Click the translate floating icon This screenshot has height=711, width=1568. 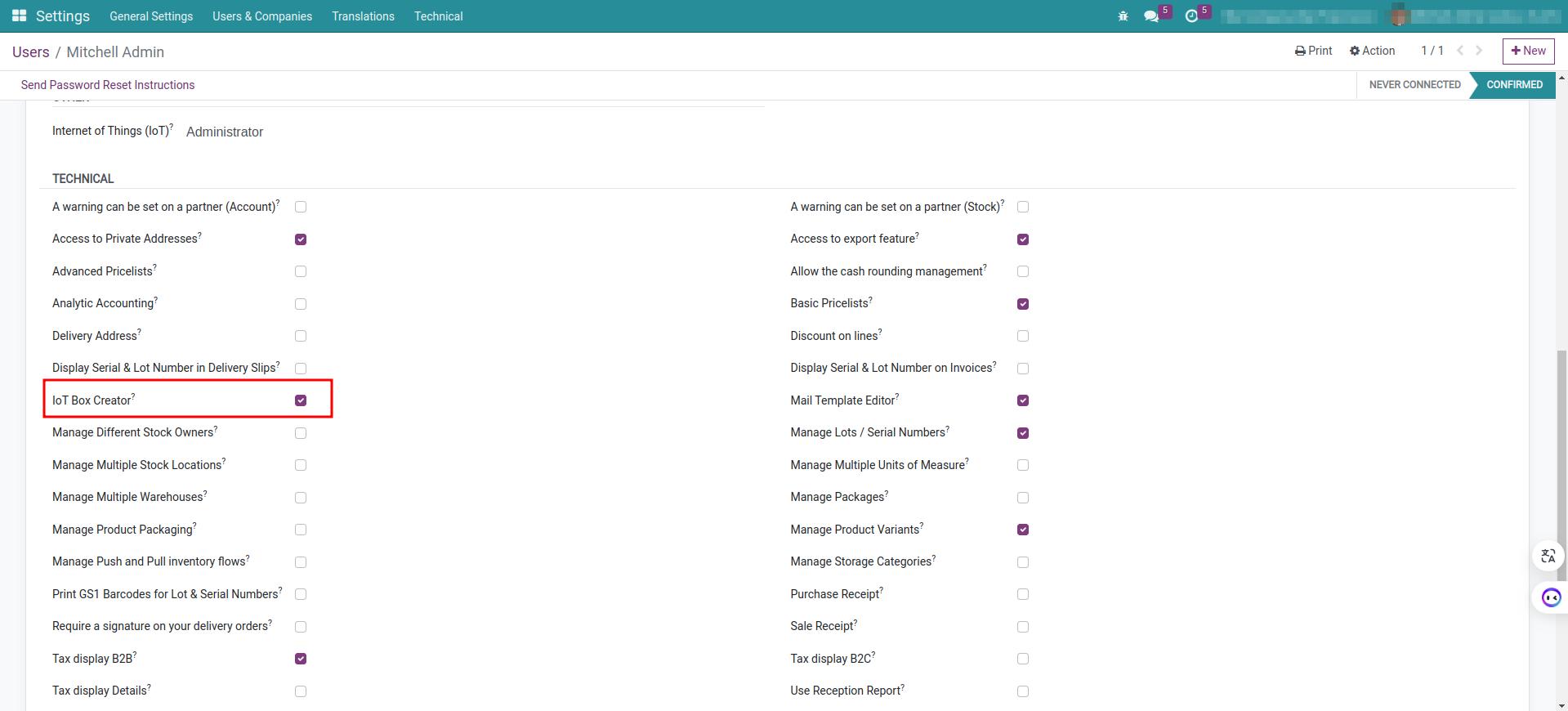(1548, 557)
